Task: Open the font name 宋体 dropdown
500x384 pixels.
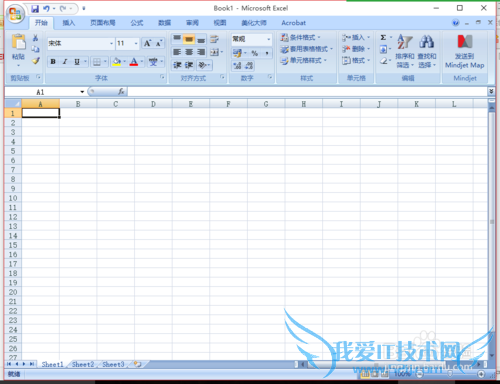Action: coord(112,44)
